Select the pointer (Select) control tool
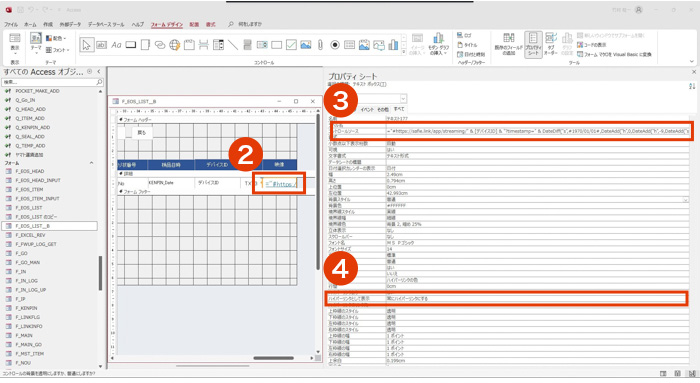The width and height of the screenshot is (700, 383). point(87,45)
